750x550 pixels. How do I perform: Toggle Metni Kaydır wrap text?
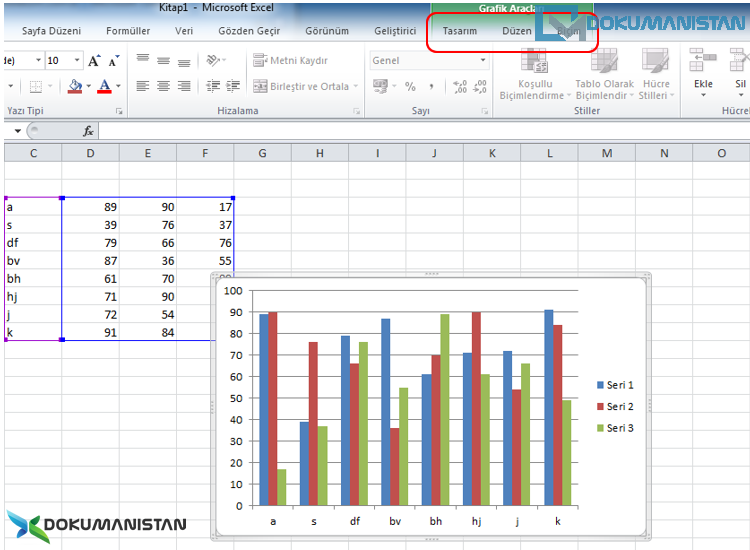(x=290, y=60)
